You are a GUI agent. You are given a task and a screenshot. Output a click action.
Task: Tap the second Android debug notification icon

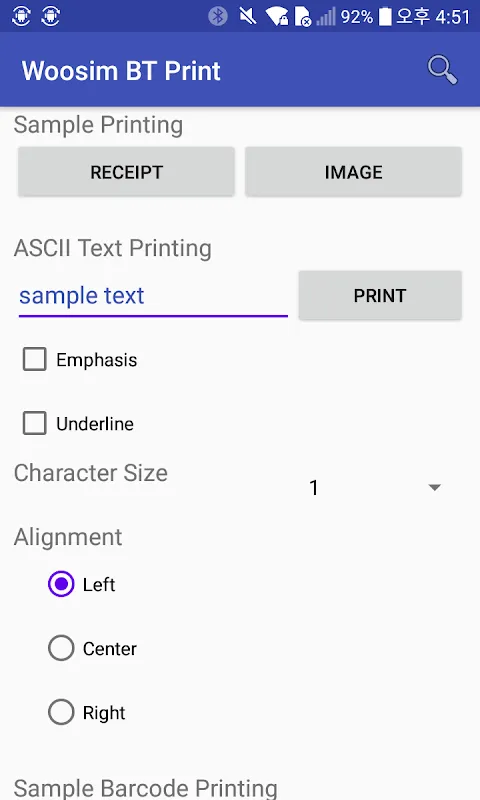[x=50, y=16]
